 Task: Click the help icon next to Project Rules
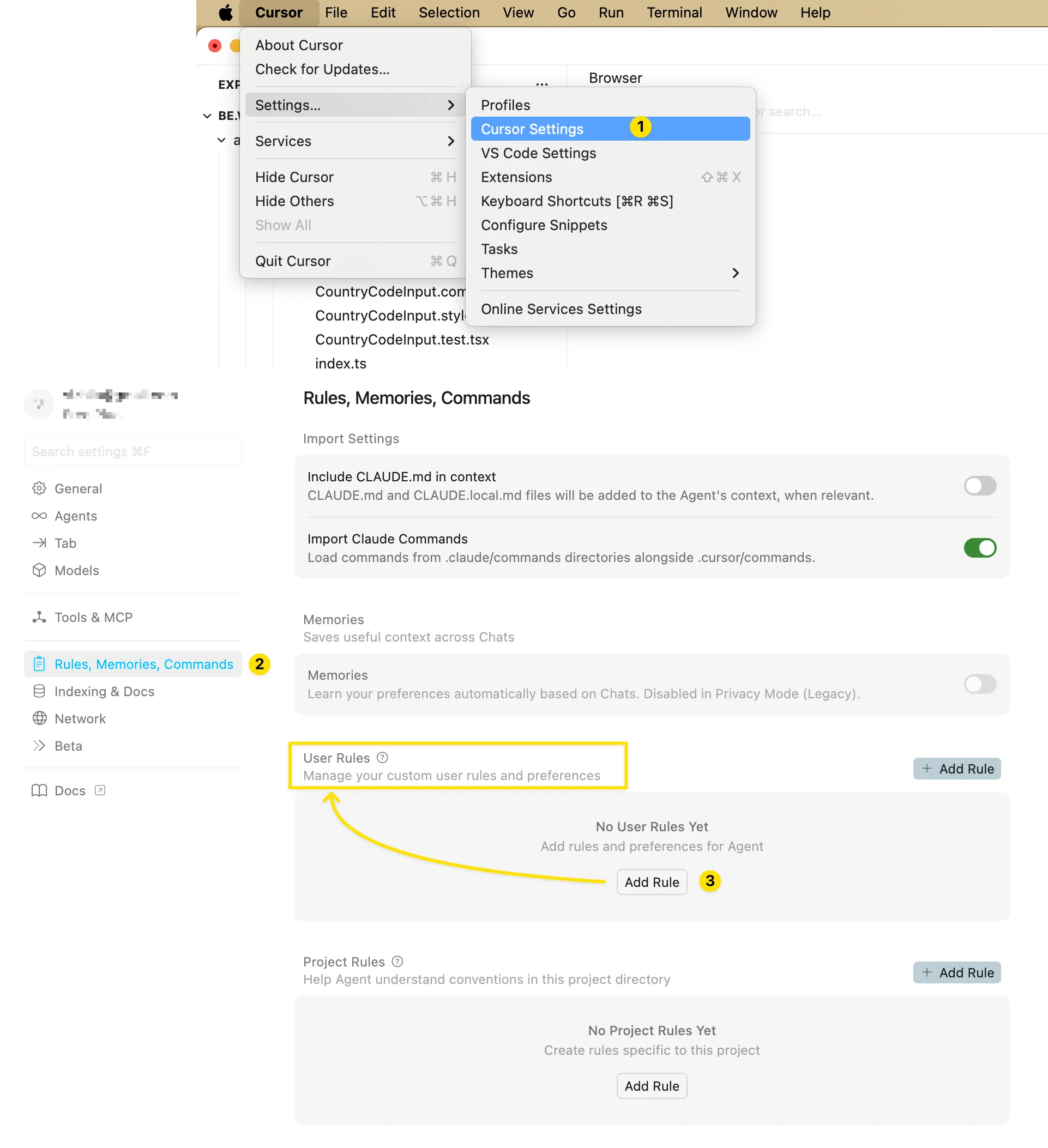397,962
